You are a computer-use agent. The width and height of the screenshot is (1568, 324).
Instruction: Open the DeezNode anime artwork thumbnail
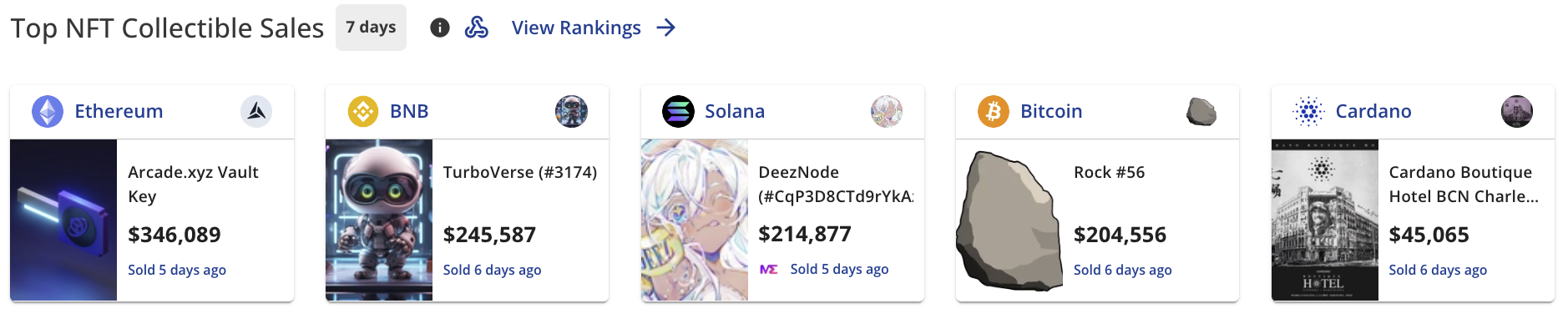click(x=695, y=220)
